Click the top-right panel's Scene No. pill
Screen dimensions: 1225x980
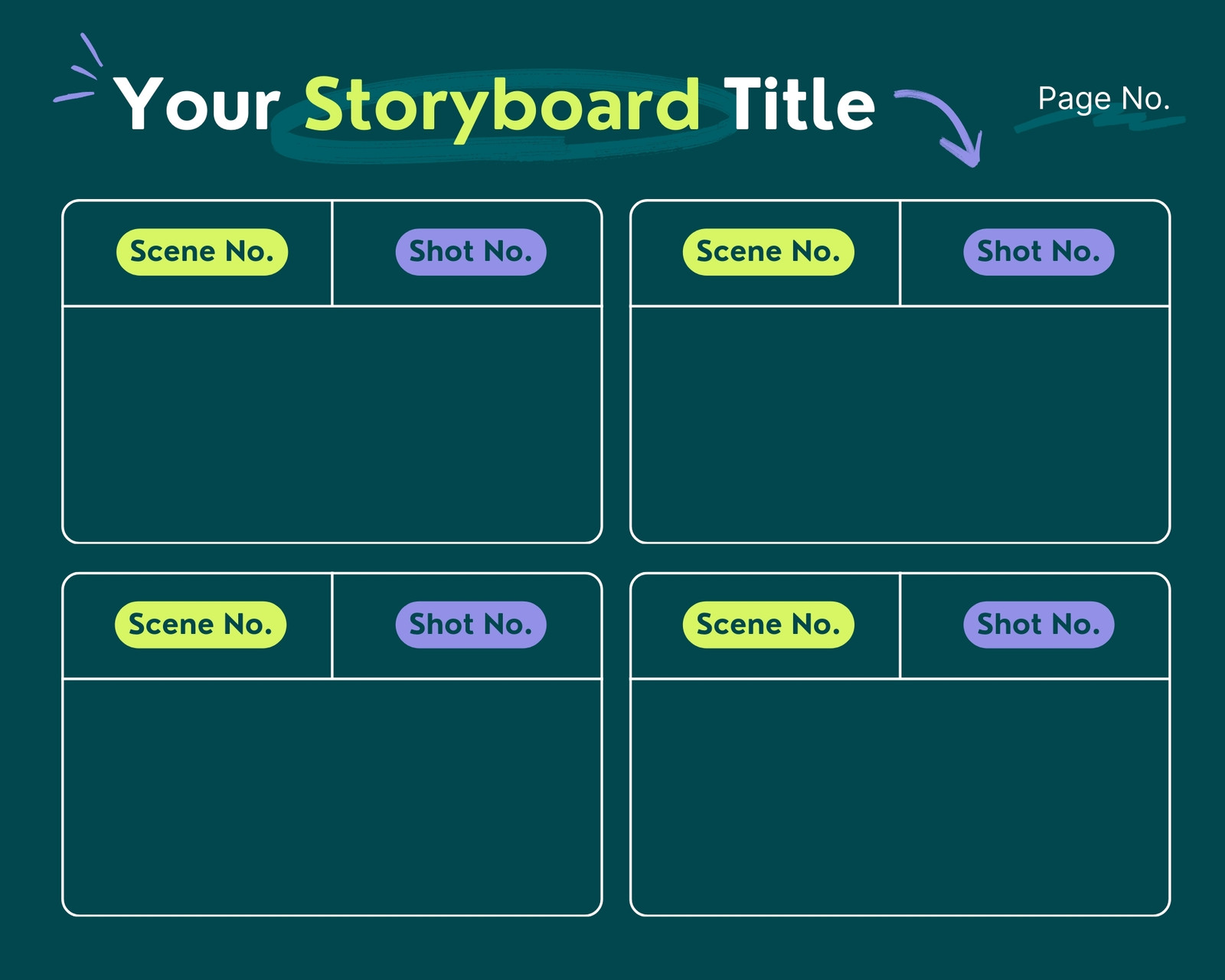pos(769,252)
